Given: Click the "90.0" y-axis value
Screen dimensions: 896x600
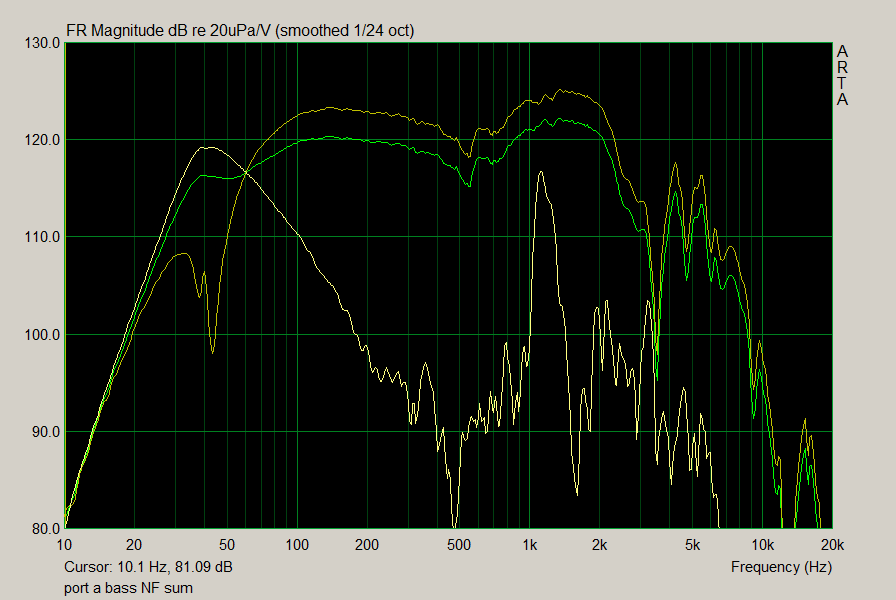Looking at the screenshot, I should click(x=46, y=432).
